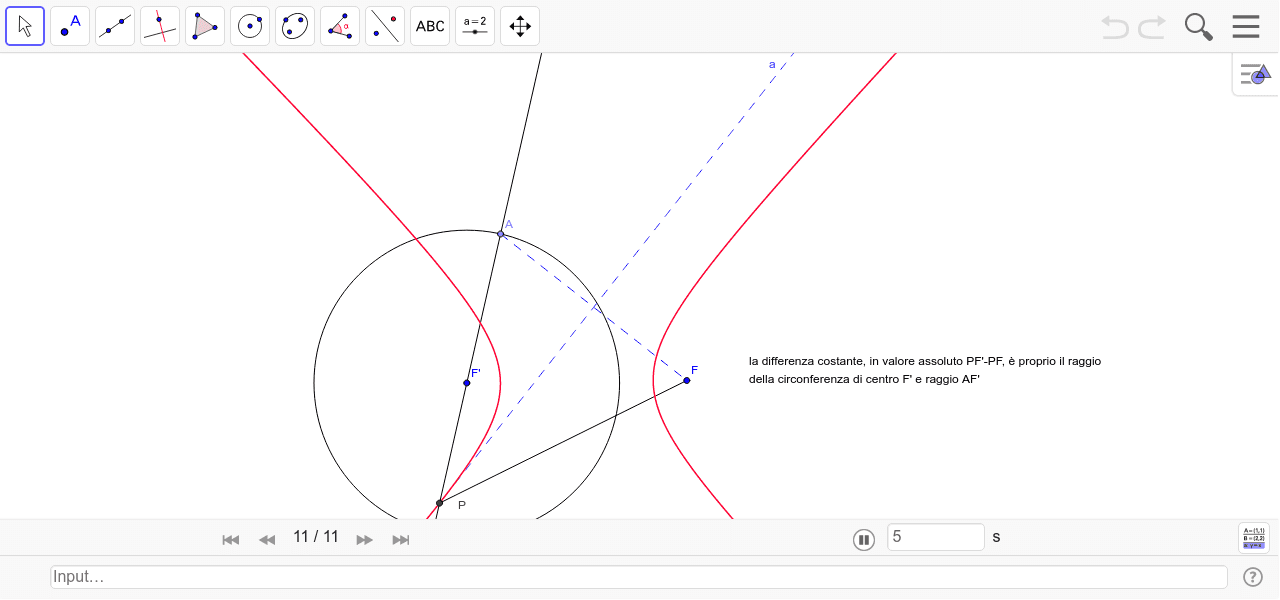Screen dimensions: 1280x600
Task: Open the style bar toggle
Action: click(x=1255, y=74)
